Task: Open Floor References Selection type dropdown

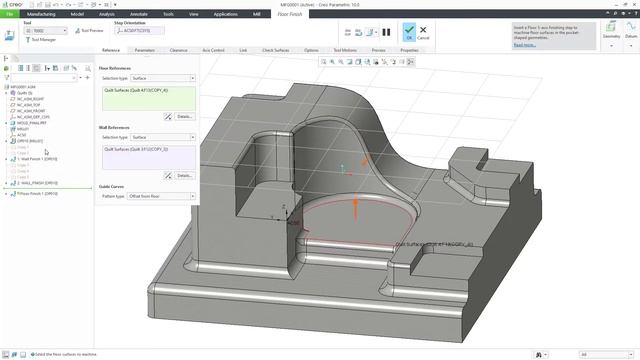Action: pos(163,78)
